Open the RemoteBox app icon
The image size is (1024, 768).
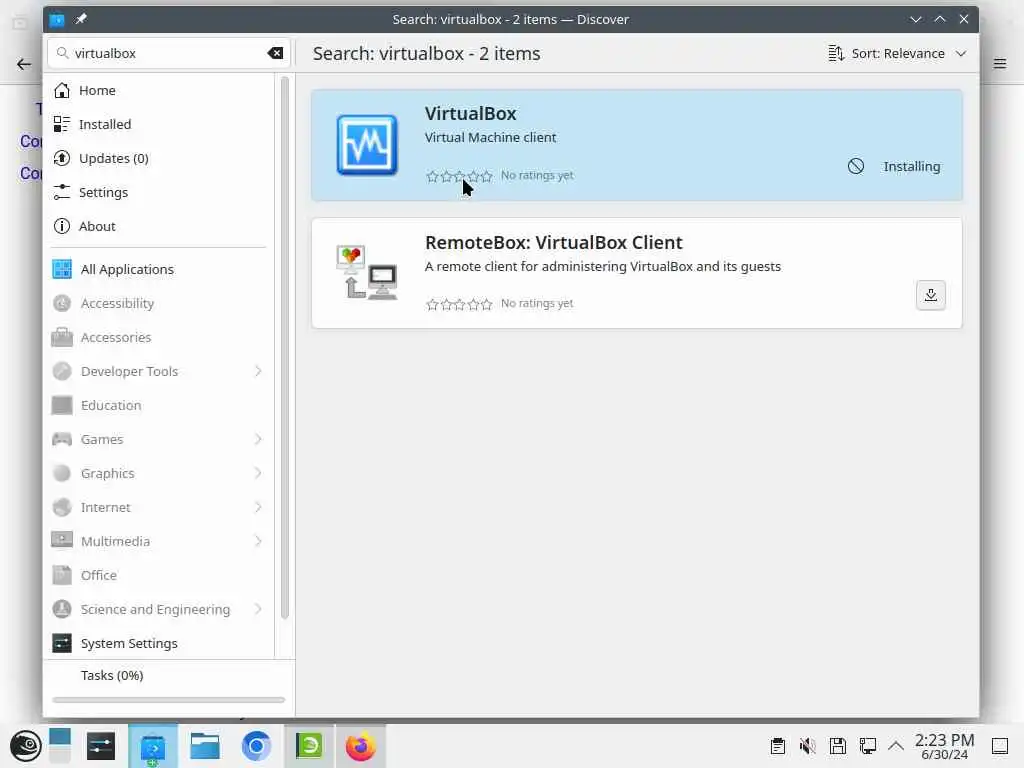[x=367, y=272]
